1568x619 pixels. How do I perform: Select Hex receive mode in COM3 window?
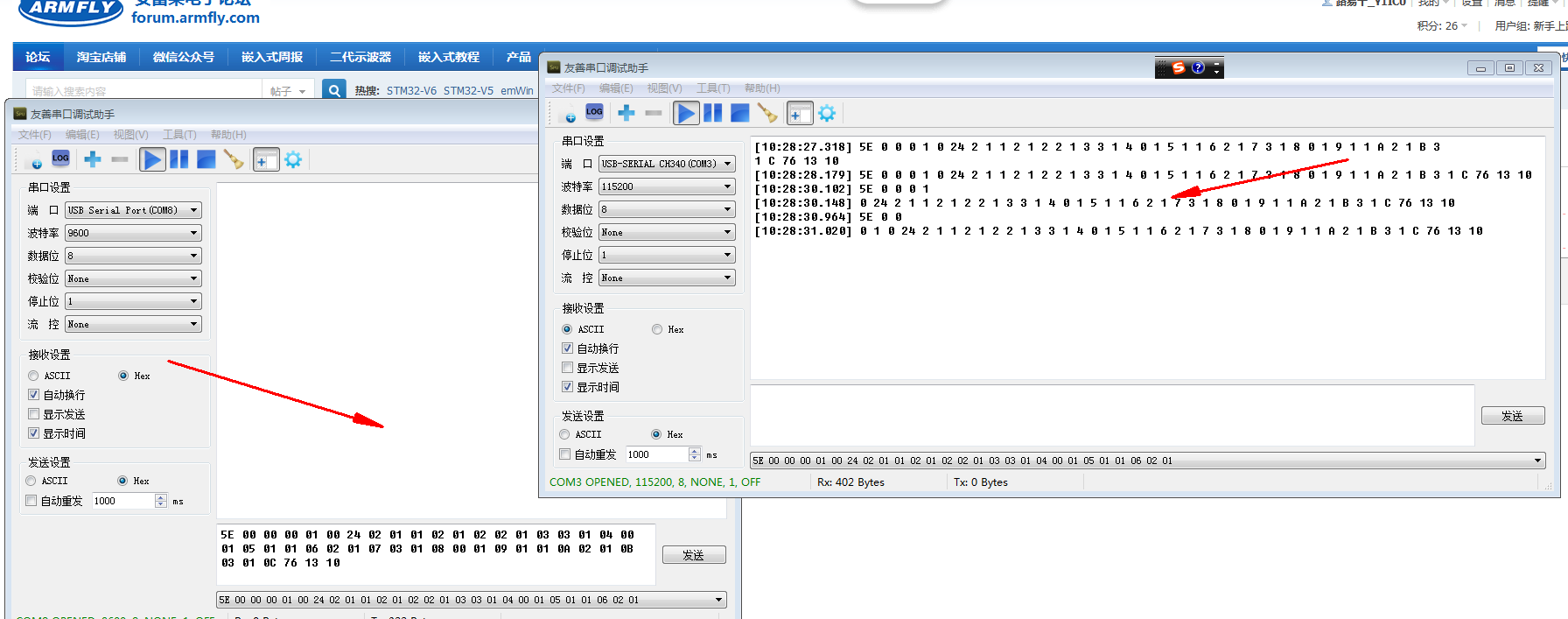pos(657,329)
